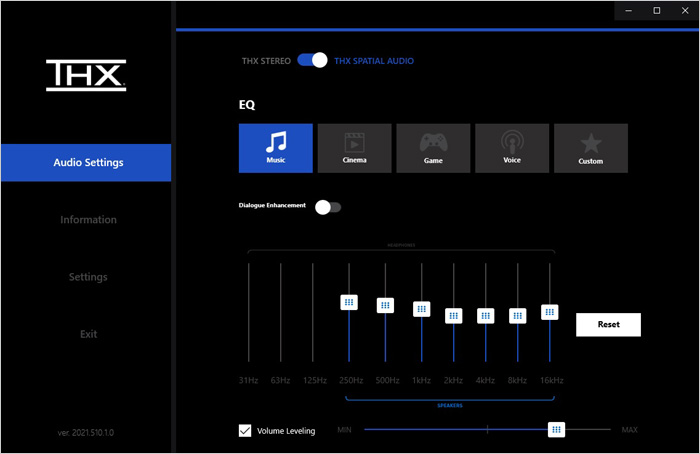The width and height of the screenshot is (700, 454).
Task: Click the Volume Leveling slider handle
Action: click(556, 429)
